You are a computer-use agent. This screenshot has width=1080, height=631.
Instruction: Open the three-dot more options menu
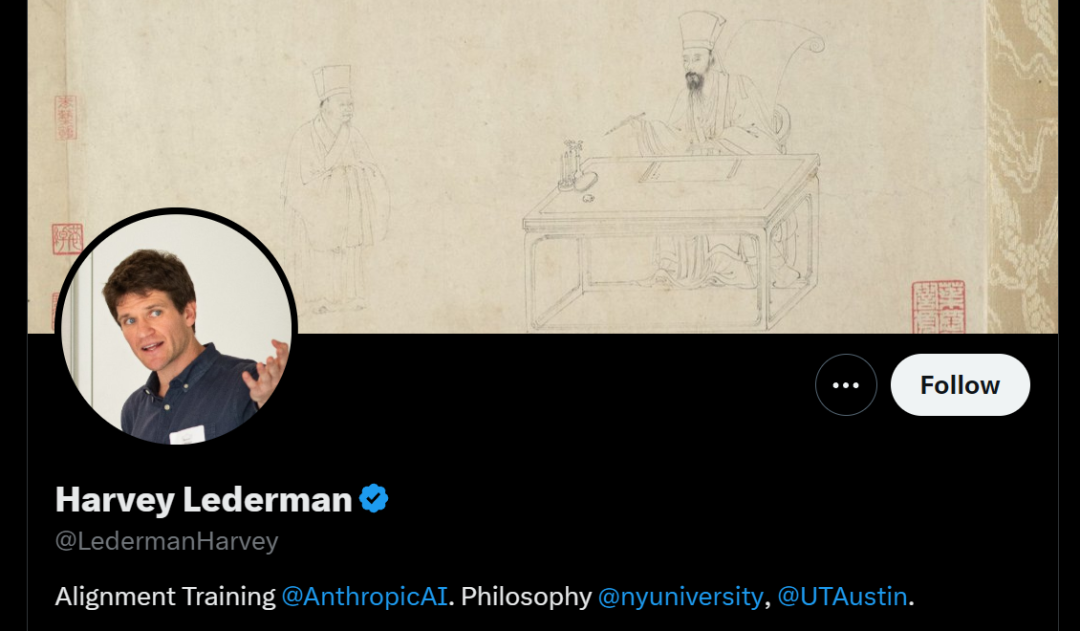[845, 385]
